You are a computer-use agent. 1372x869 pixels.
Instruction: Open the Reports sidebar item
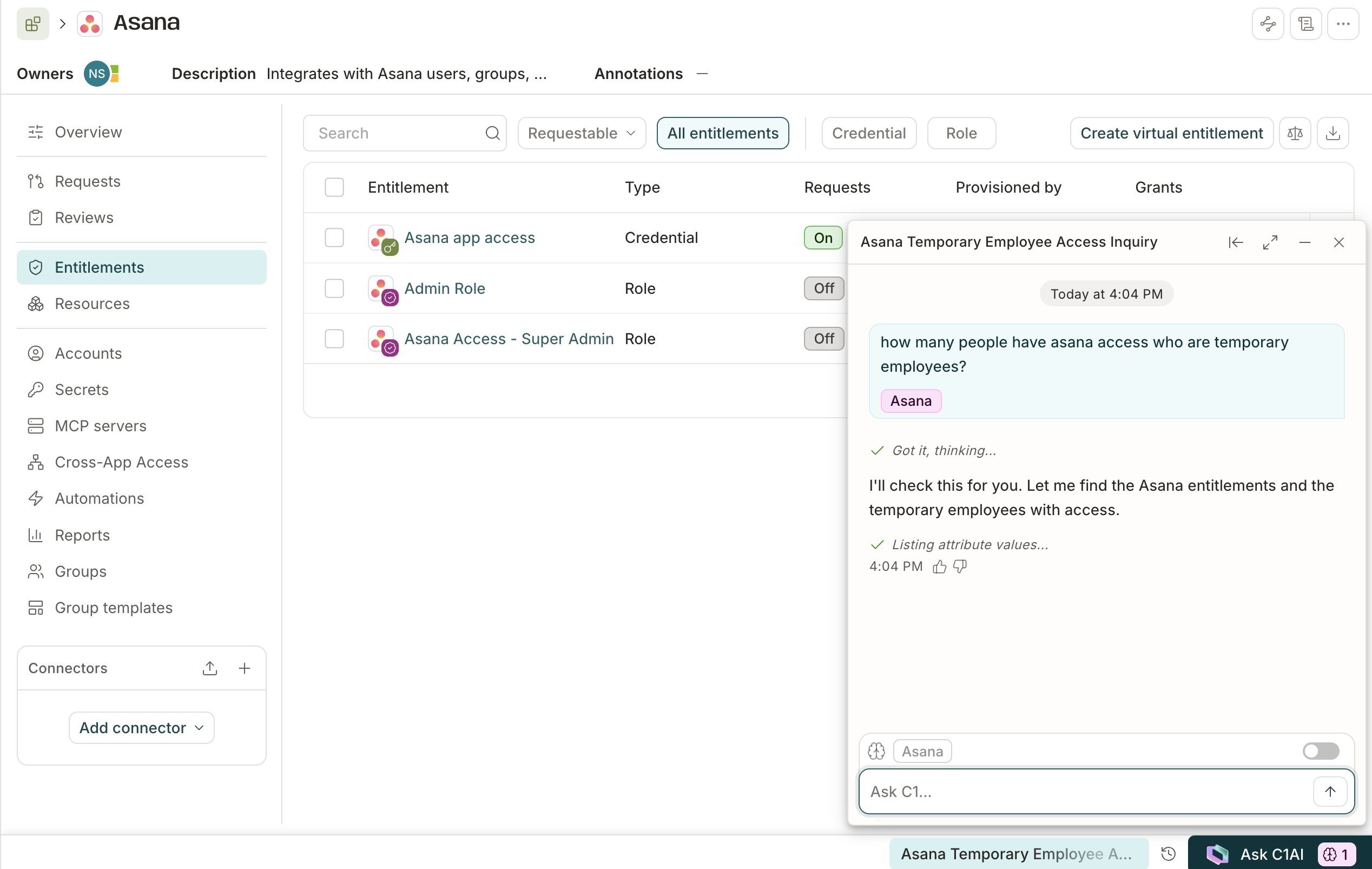point(141,535)
